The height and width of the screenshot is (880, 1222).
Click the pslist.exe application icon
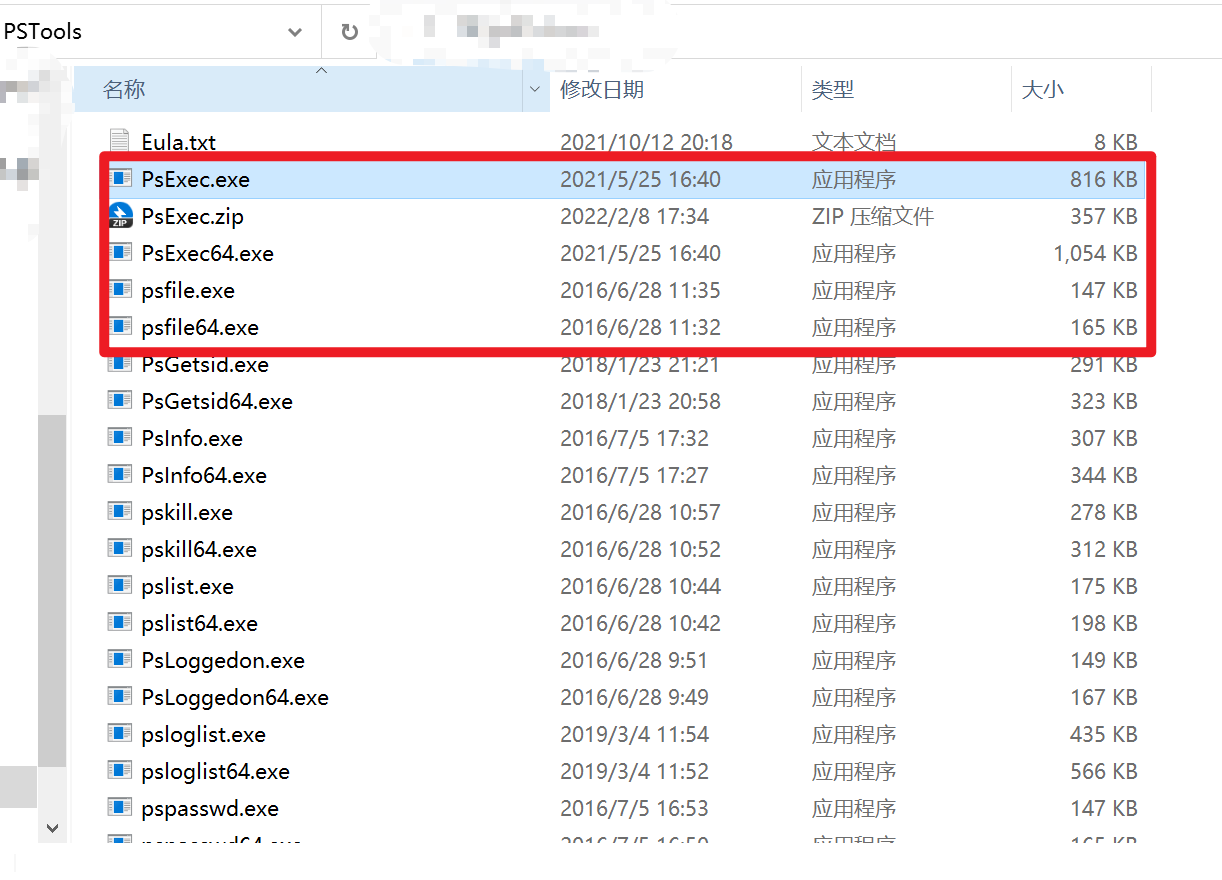tap(120, 586)
